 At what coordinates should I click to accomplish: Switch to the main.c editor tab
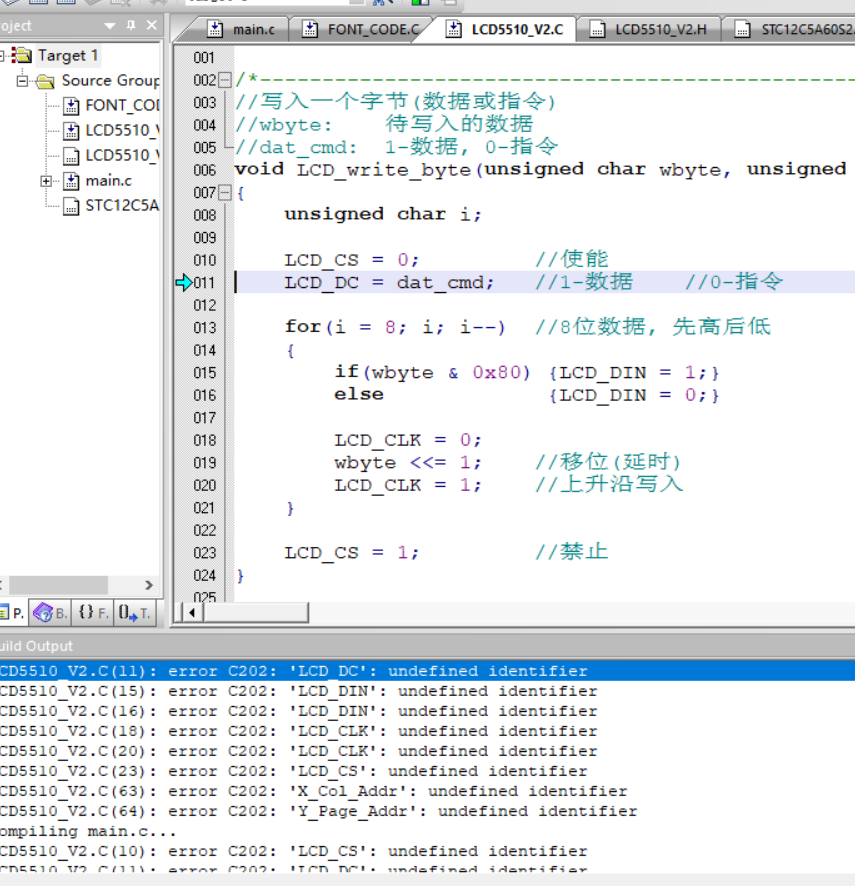[241, 29]
